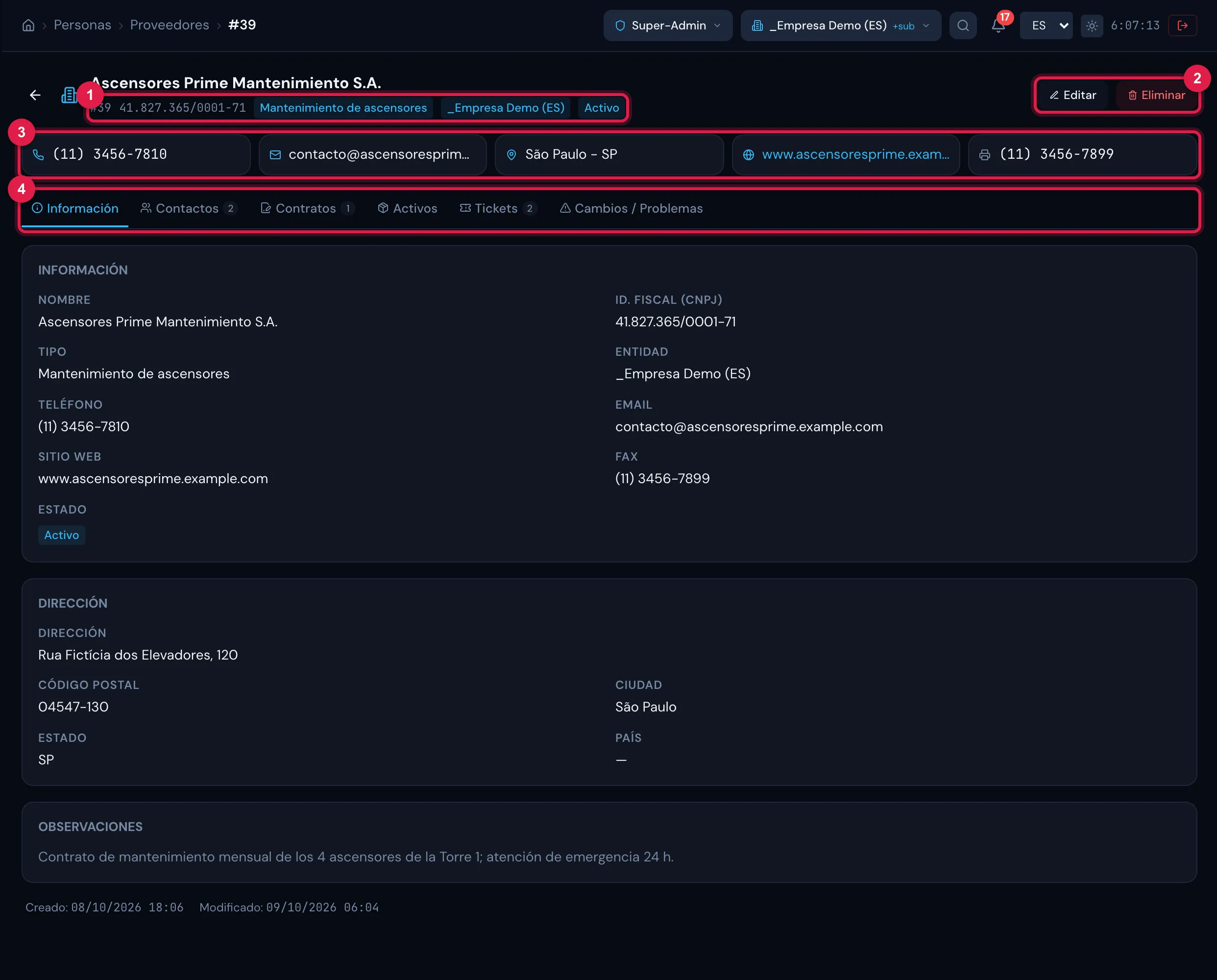Click the #39 breadcrumb item
1217x980 pixels.
click(x=242, y=25)
